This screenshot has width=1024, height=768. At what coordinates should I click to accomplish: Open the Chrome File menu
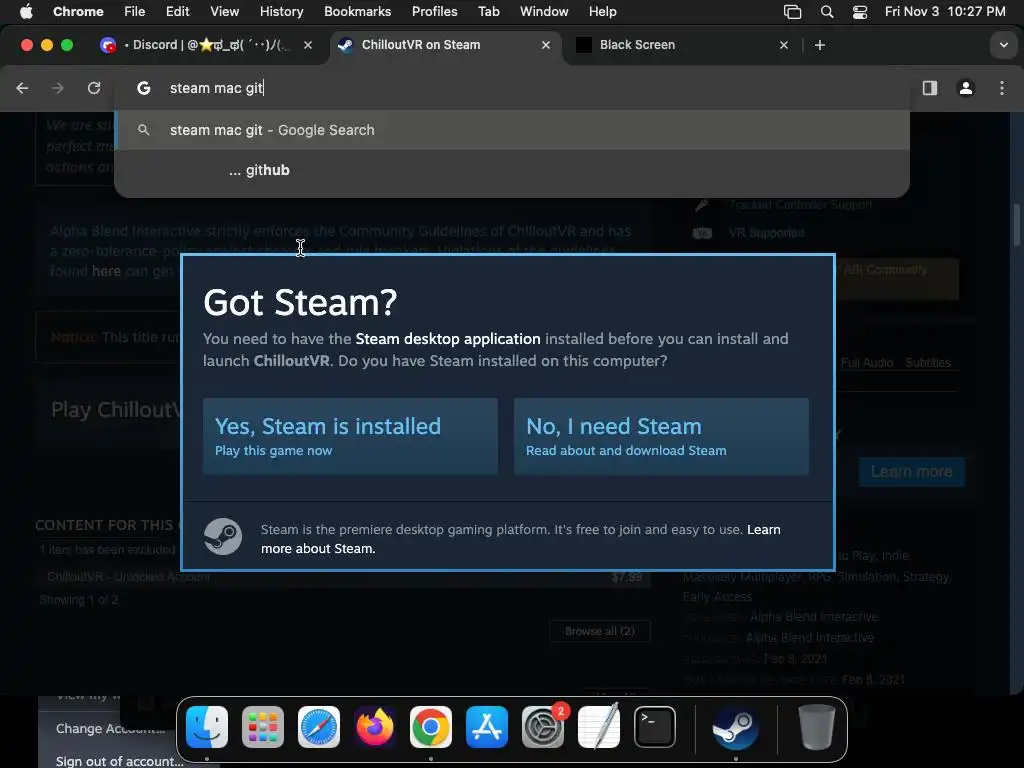(135, 11)
